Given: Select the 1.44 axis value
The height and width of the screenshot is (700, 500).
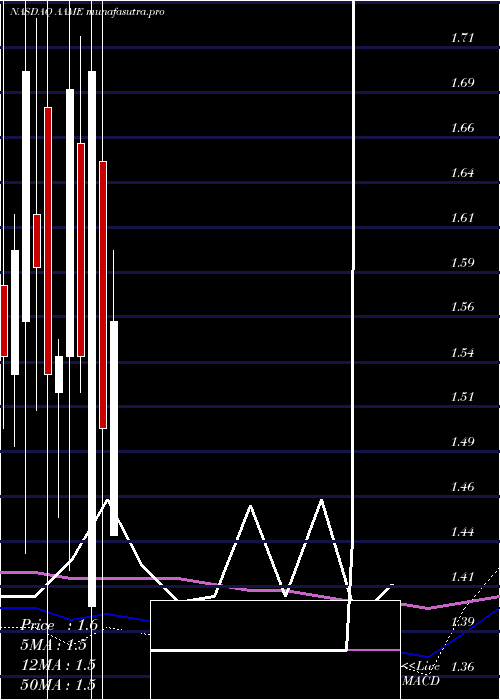Looking at the screenshot, I should click(462, 532).
